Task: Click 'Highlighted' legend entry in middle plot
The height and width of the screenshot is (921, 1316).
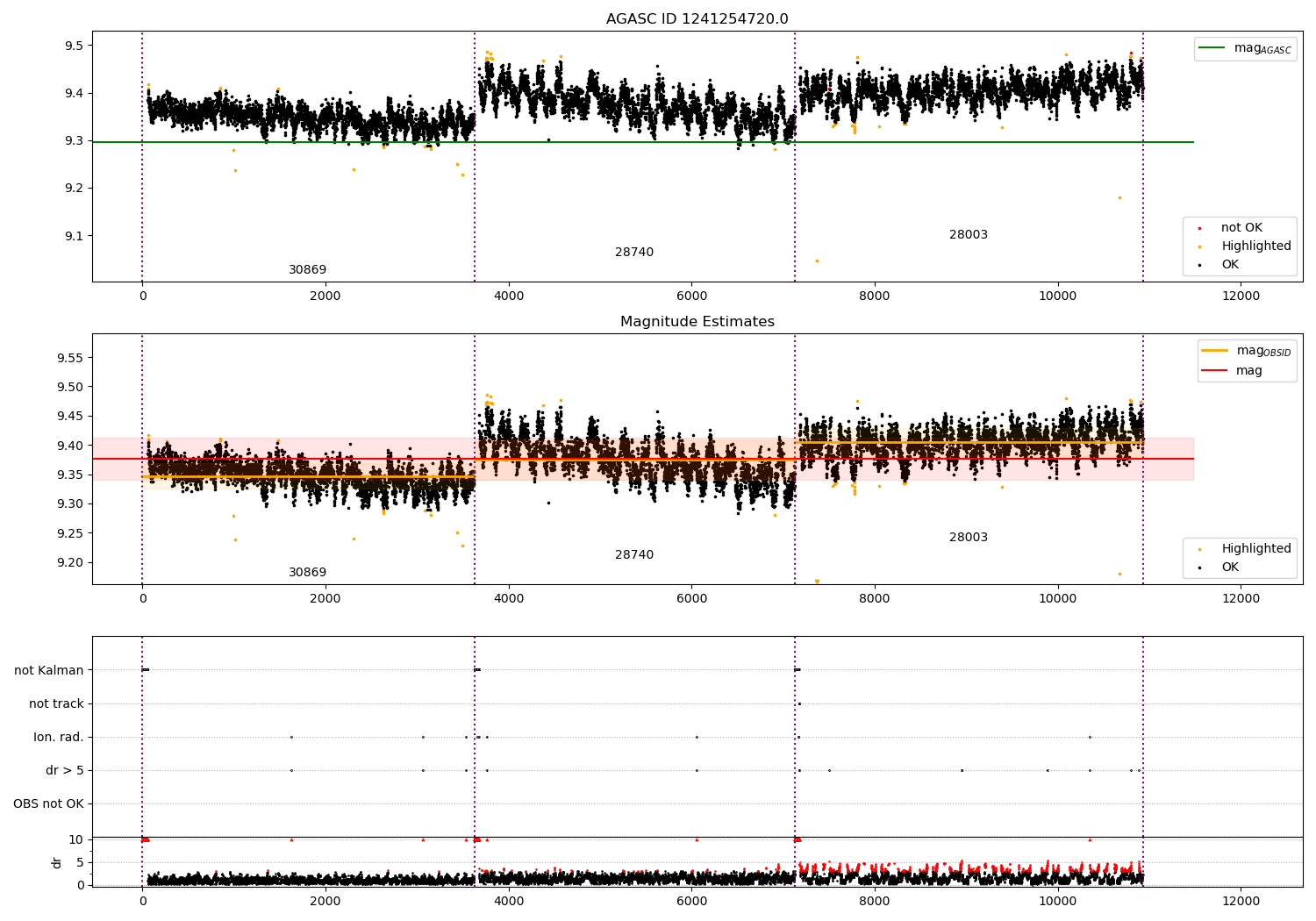Action: click(1244, 549)
